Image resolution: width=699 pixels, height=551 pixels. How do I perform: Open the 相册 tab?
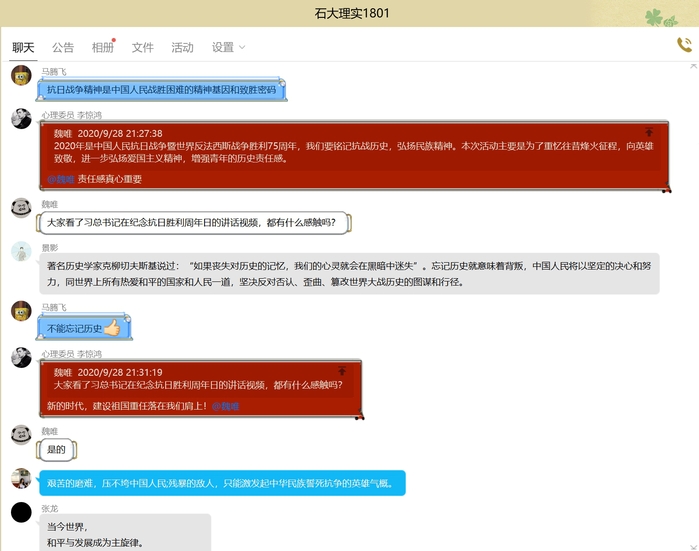pos(103,47)
